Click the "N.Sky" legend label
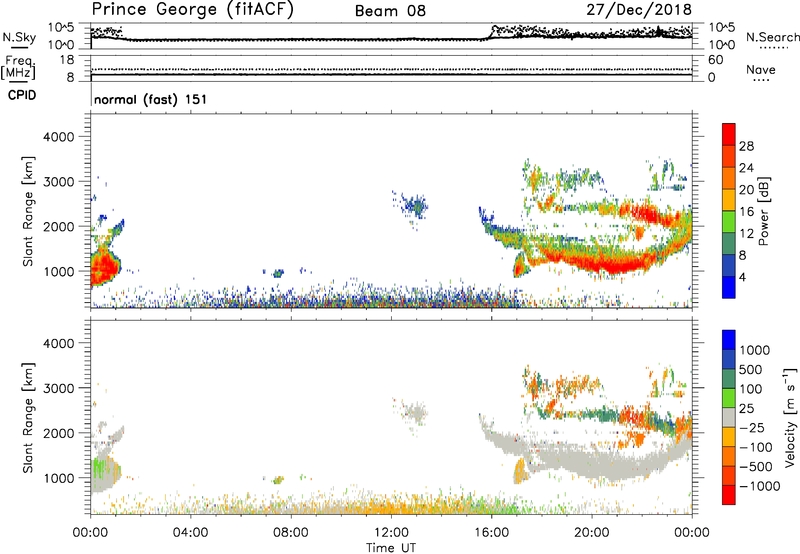 click(x=19, y=37)
